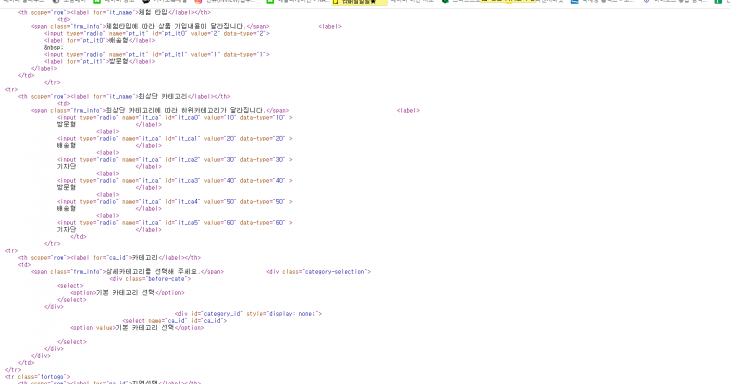This screenshot has width=730, height=384.
Task: Click the source line with id it_ca3 value 40
Action: 175,181
